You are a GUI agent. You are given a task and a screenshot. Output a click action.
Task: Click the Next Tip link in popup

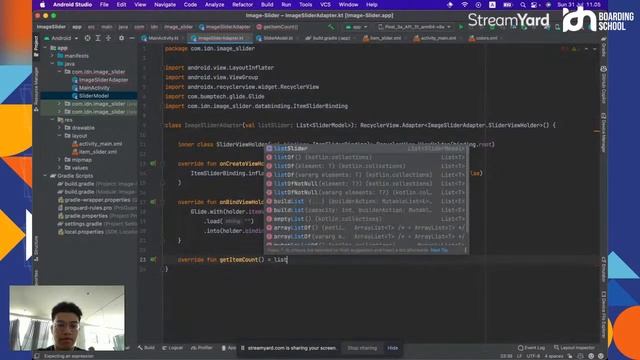[x=439, y=250]
